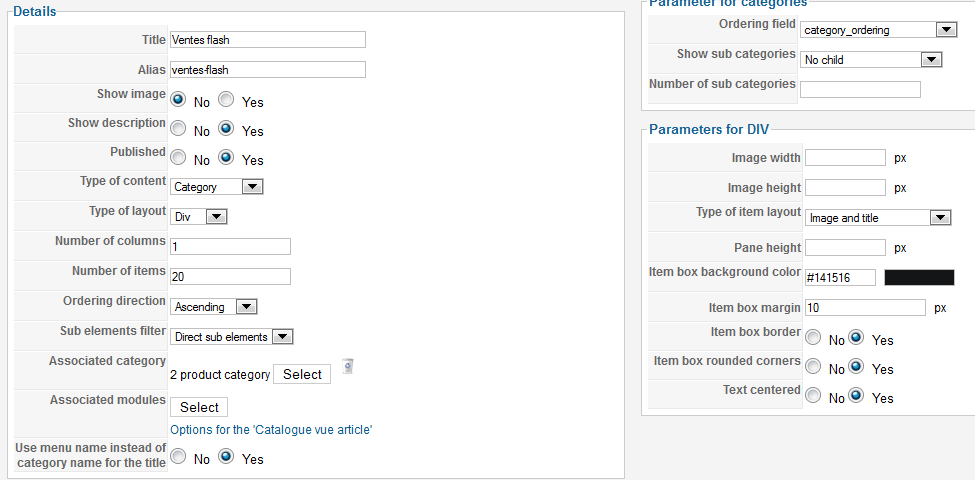Open the Type of content dropdown

[x=216, y=187]
